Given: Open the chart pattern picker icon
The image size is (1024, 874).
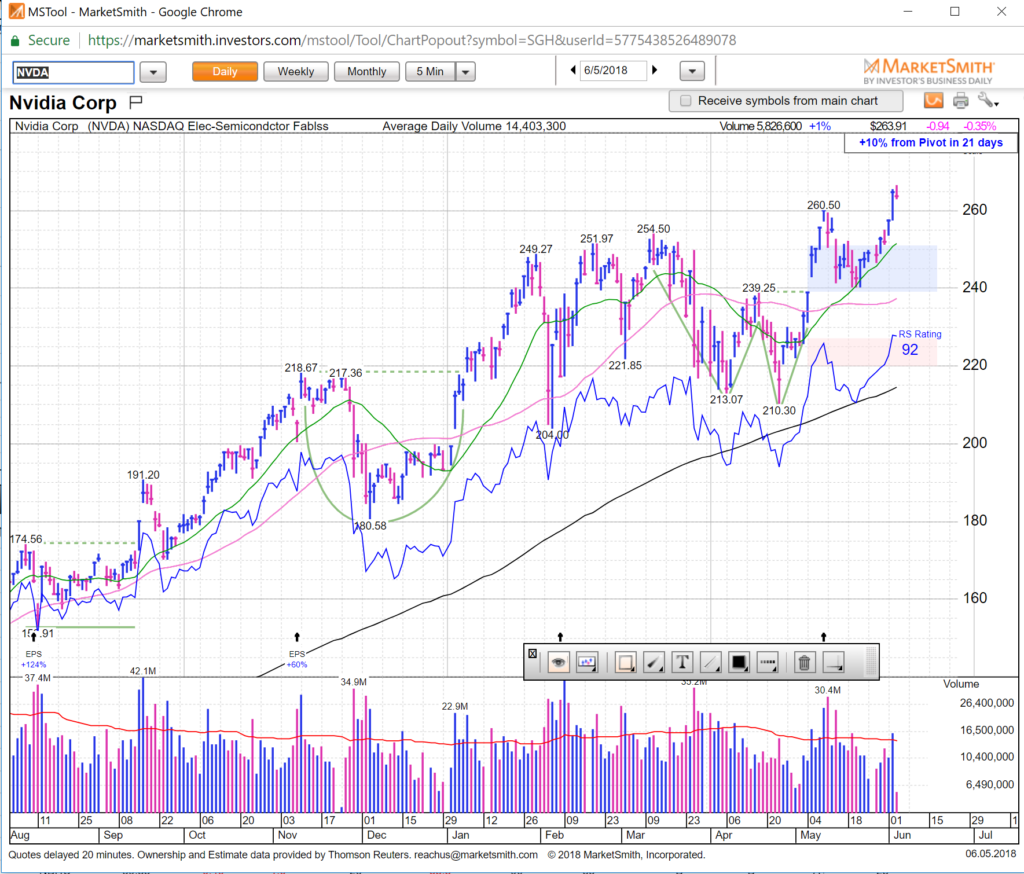Looking at the screenshot, I should point(586,662).
